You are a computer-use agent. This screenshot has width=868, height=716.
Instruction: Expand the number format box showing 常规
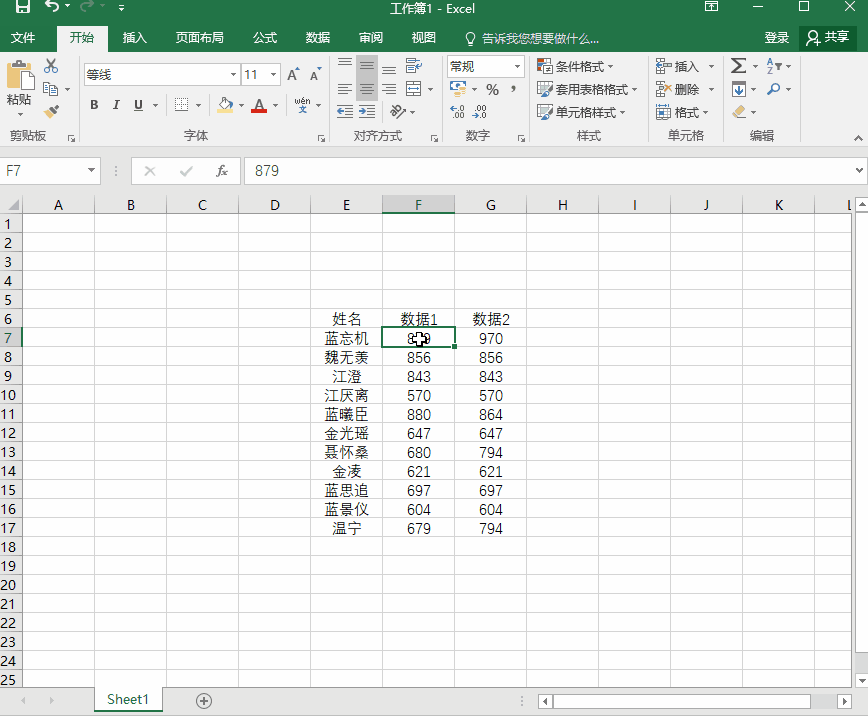pos(517,66)
